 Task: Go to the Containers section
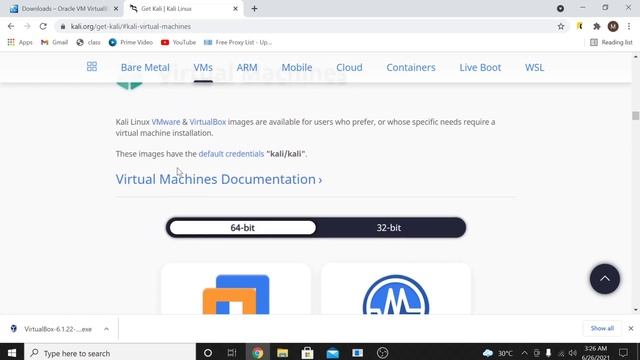(x=411, y=67)
